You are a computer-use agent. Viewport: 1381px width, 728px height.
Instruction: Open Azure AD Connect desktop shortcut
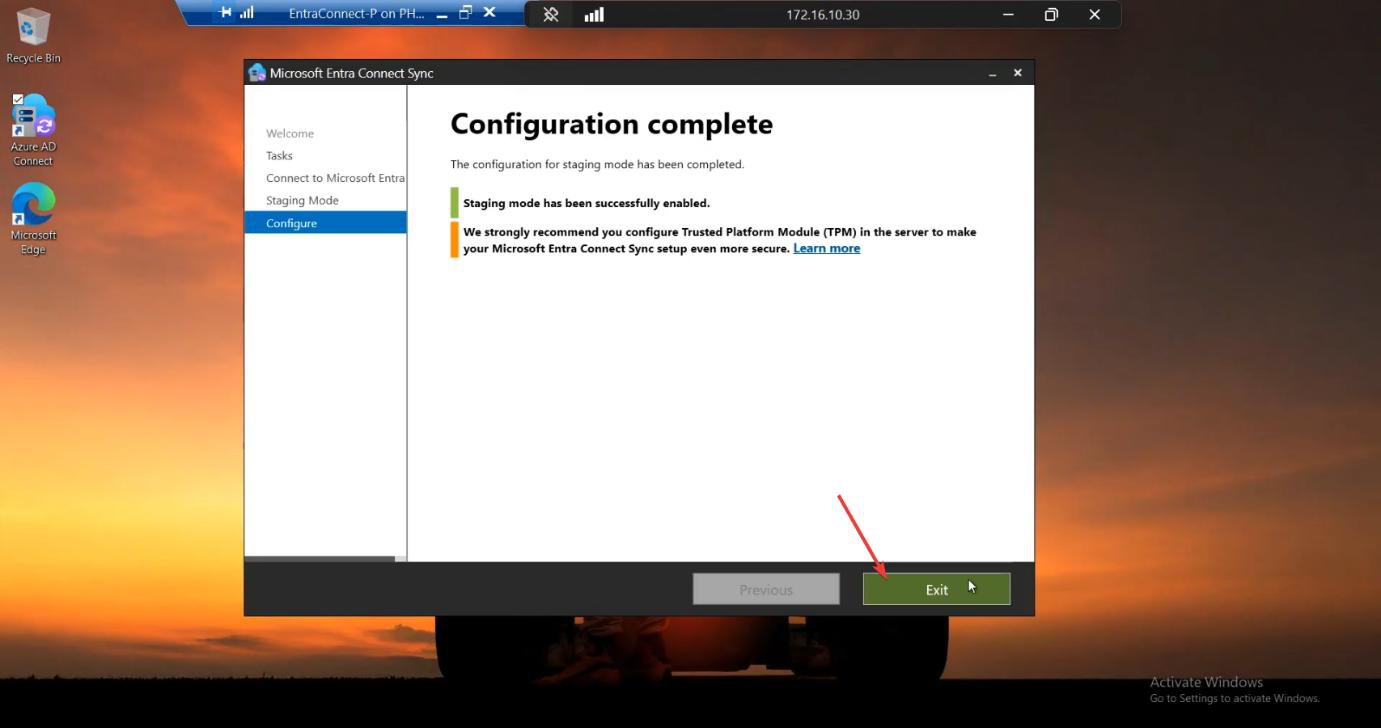coord(33,130)
